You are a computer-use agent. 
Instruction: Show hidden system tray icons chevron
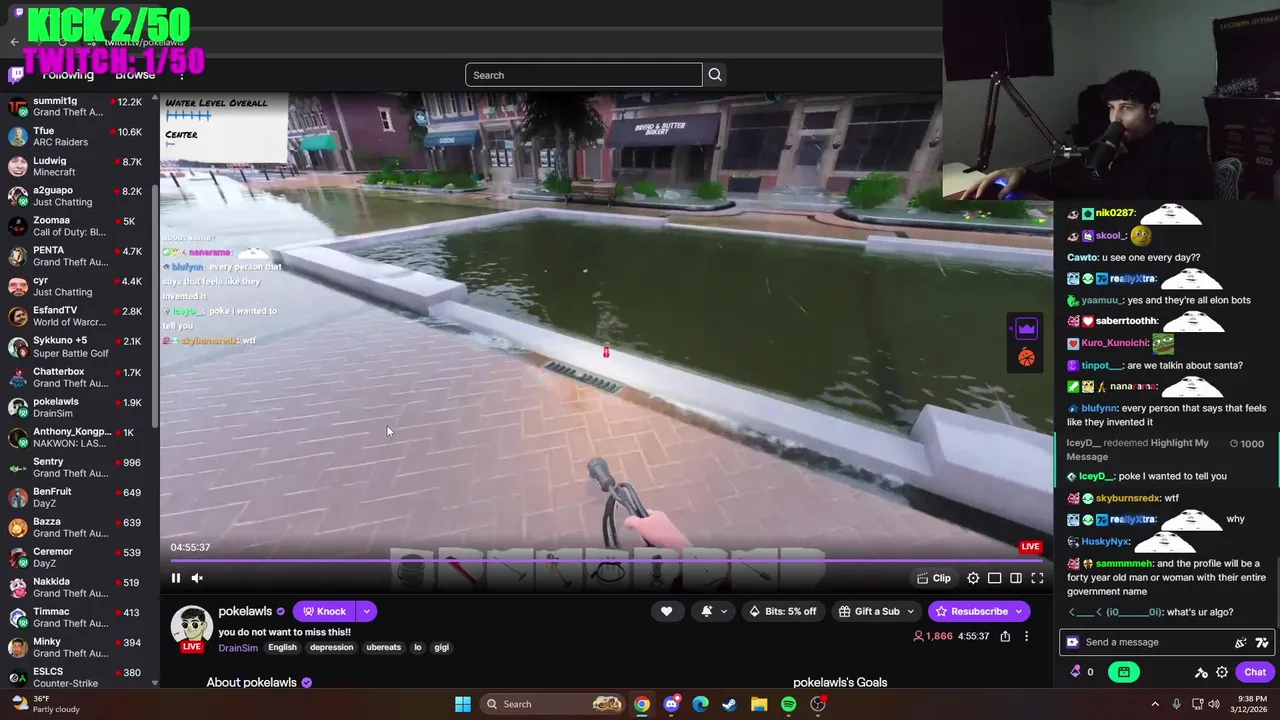coord(1155,704)
